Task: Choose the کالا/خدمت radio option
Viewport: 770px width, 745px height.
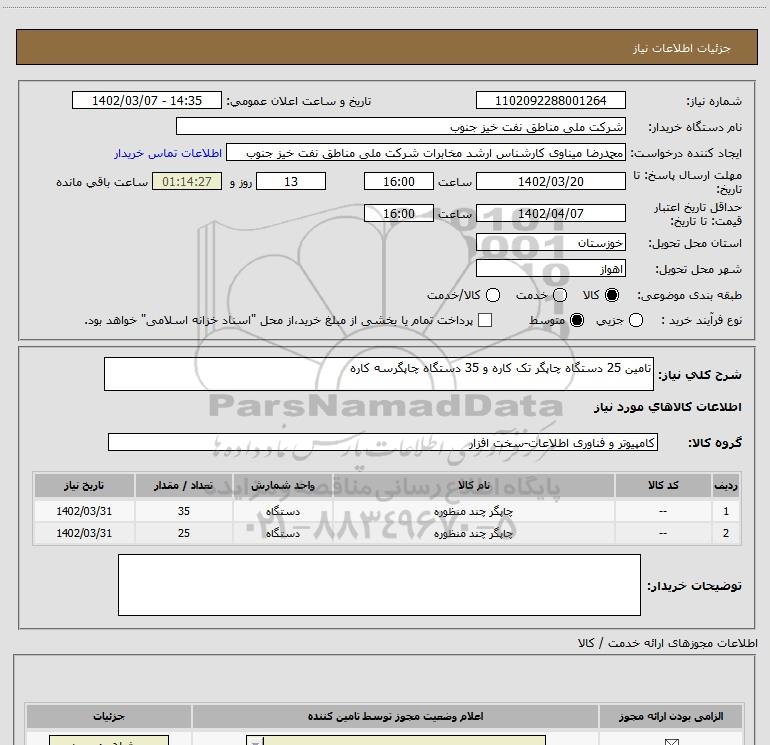Action: click(491, 295)
